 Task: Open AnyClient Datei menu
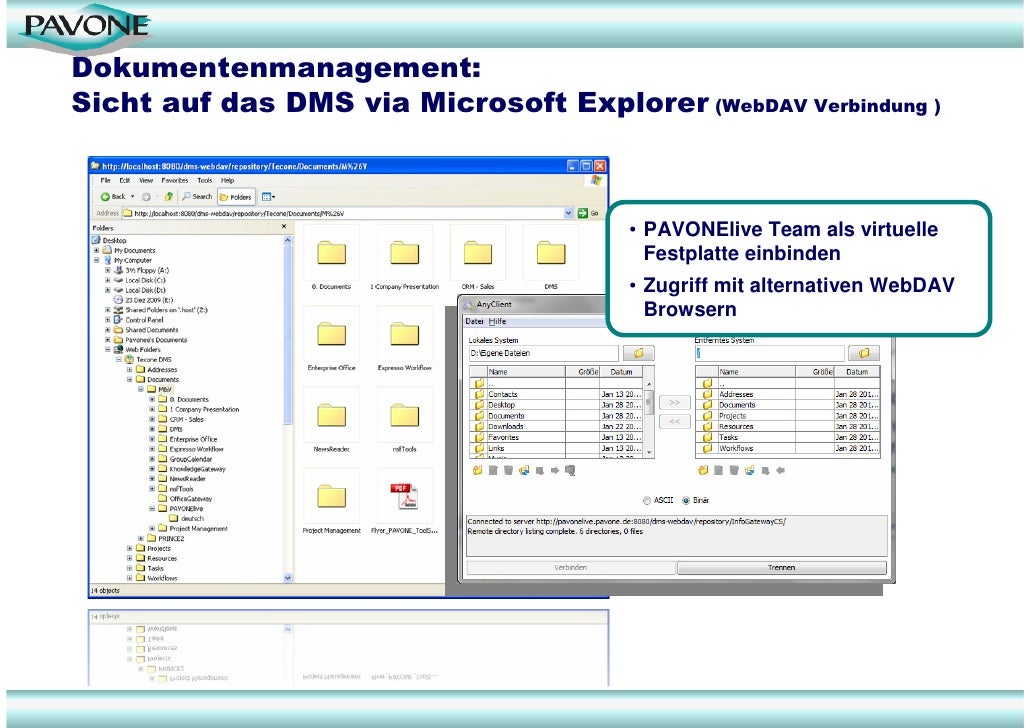click(474, 321)
